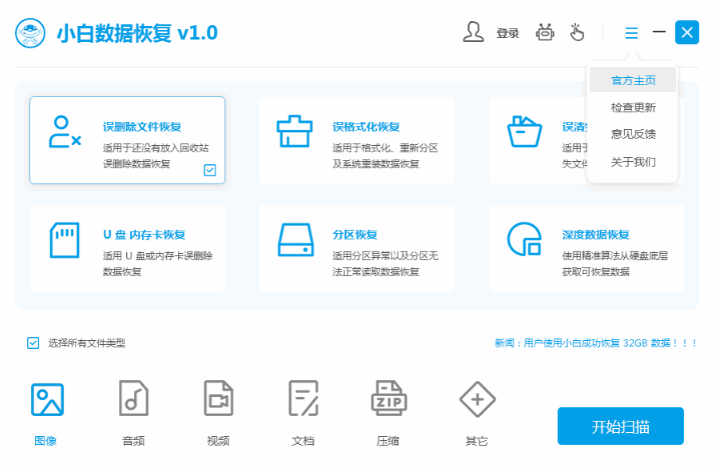Select the 音频 audio file type icon
The width and height of the screenshot is (713, 469).
point(133,398)
